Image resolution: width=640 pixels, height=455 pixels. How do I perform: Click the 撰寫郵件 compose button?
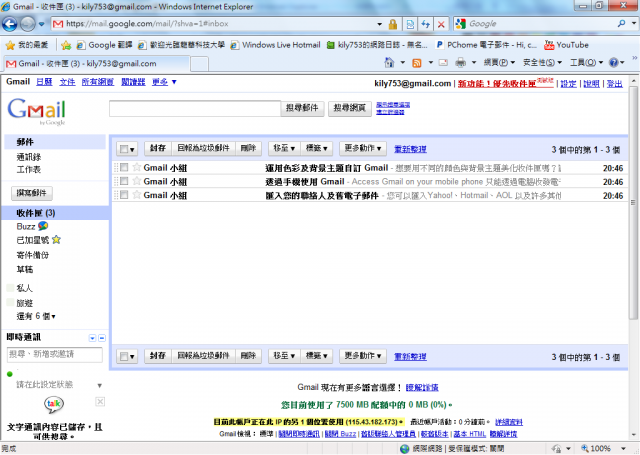coord(32,193)
